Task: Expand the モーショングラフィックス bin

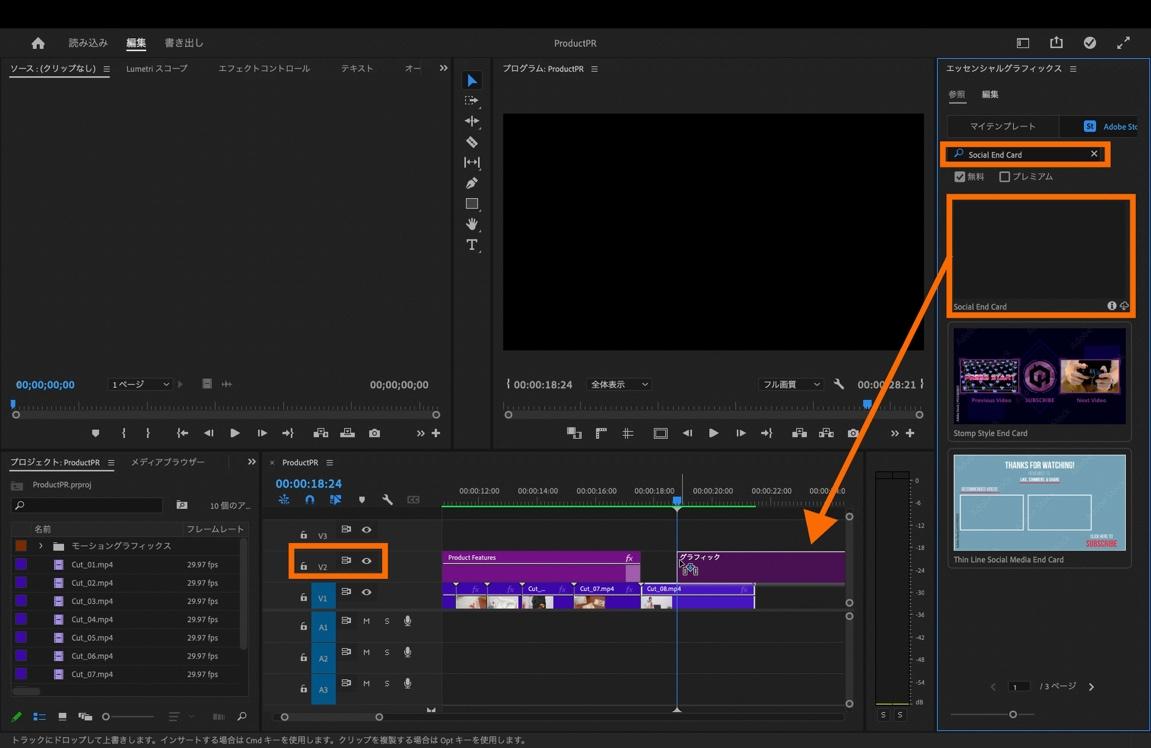Action: pos(40,546)
